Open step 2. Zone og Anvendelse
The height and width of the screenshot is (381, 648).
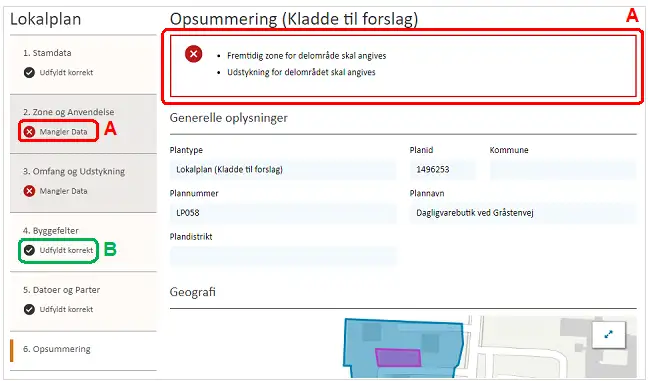click(83, 124)
